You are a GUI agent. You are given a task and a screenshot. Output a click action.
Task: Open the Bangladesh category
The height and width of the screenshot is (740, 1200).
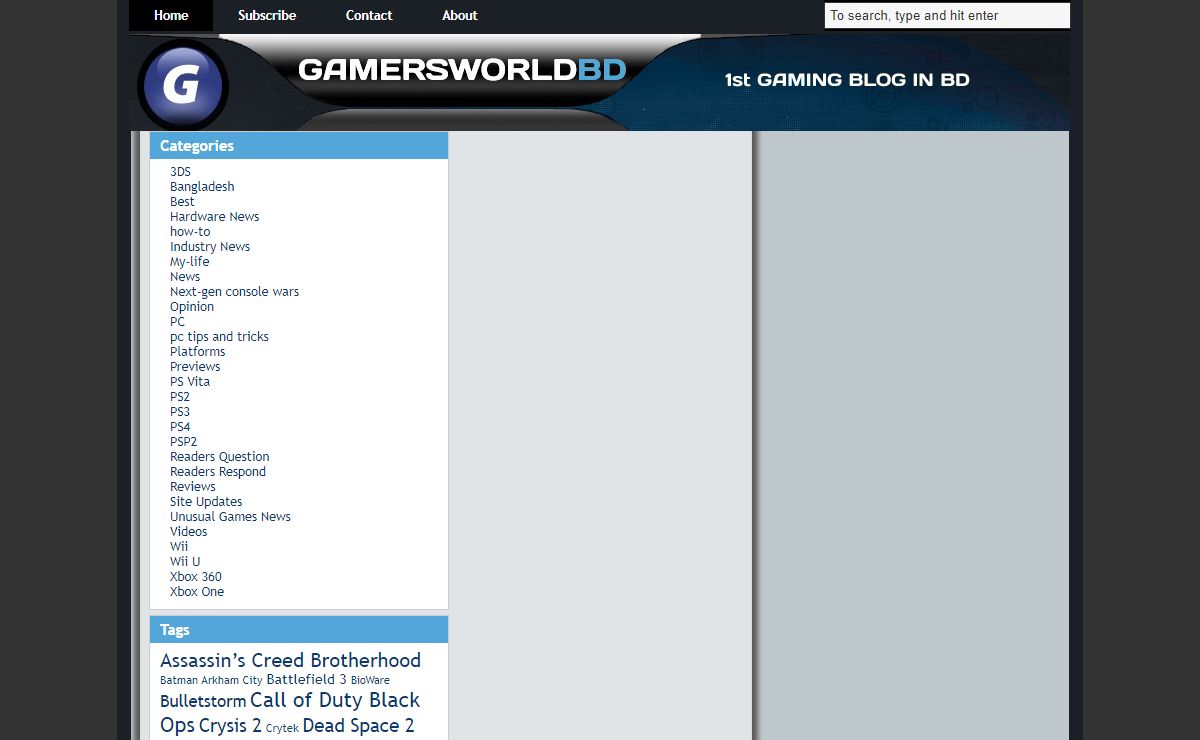tap(202, 187)
